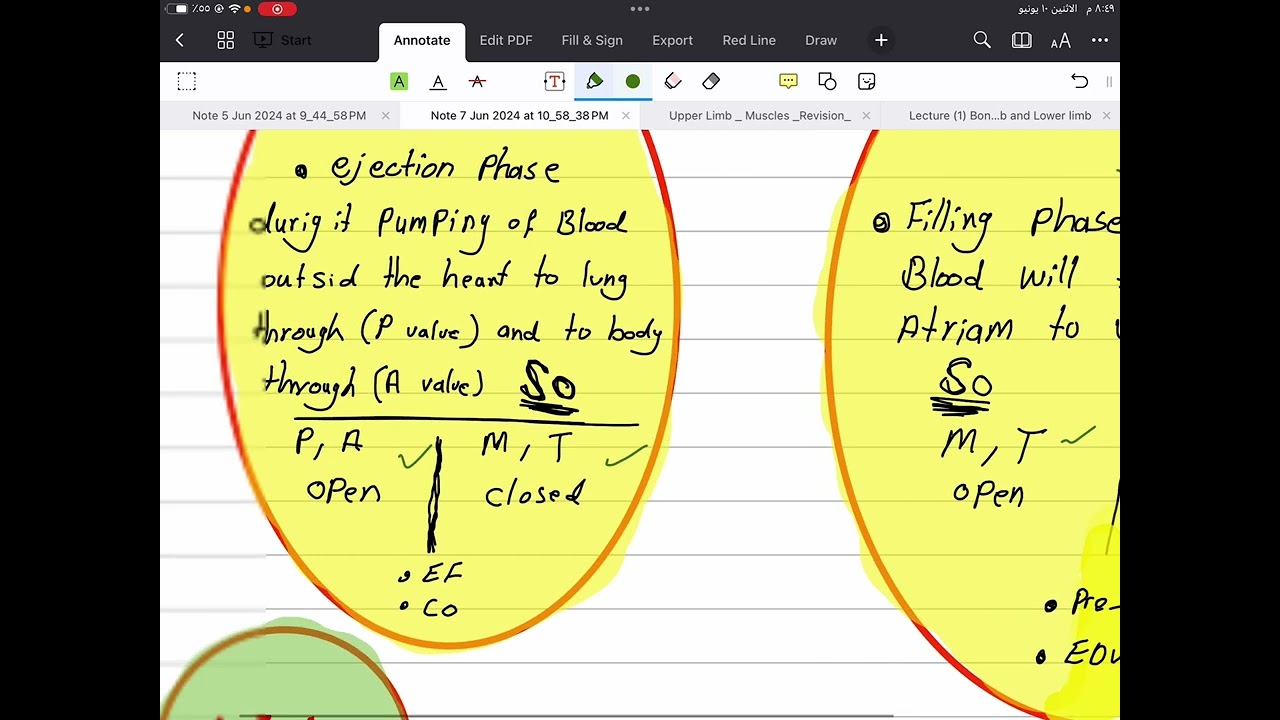Open the green pen color picker
Viewport: 1280px width, 720px height.
point(633,81)
